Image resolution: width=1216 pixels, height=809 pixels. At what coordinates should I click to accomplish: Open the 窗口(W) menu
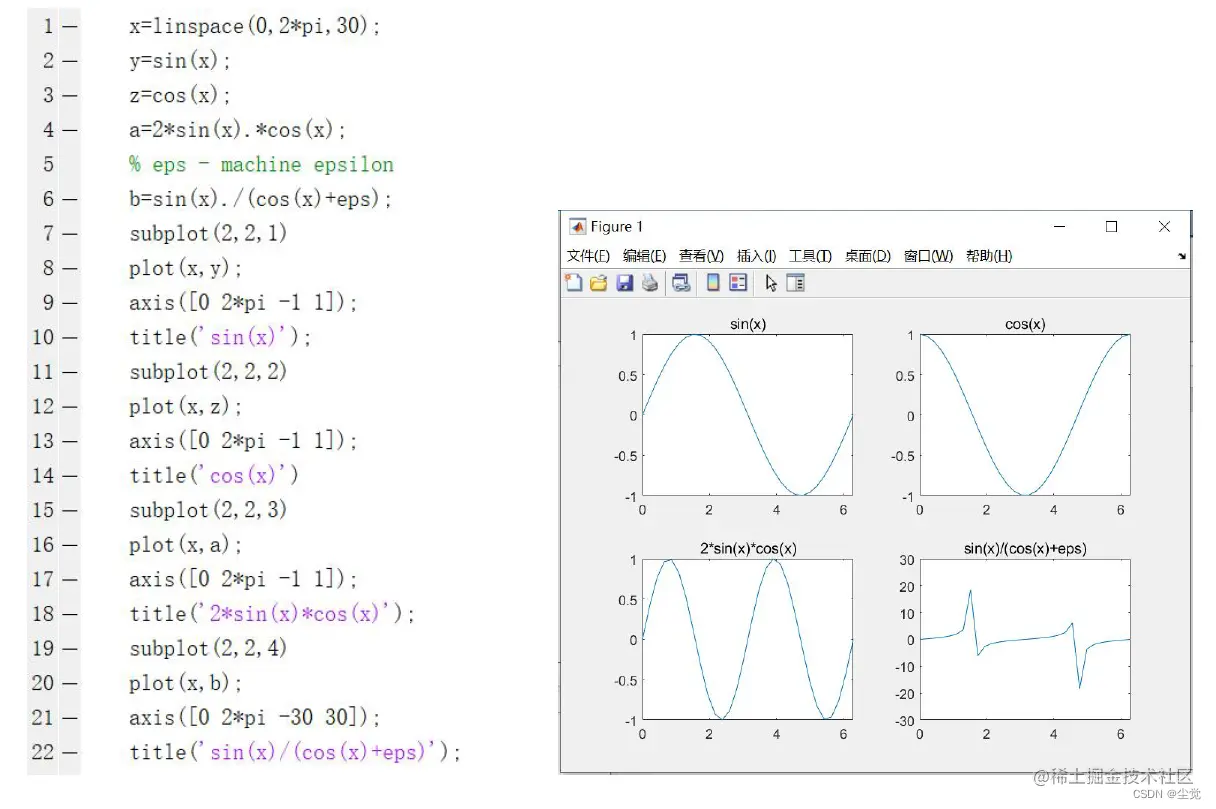point(928,256)
